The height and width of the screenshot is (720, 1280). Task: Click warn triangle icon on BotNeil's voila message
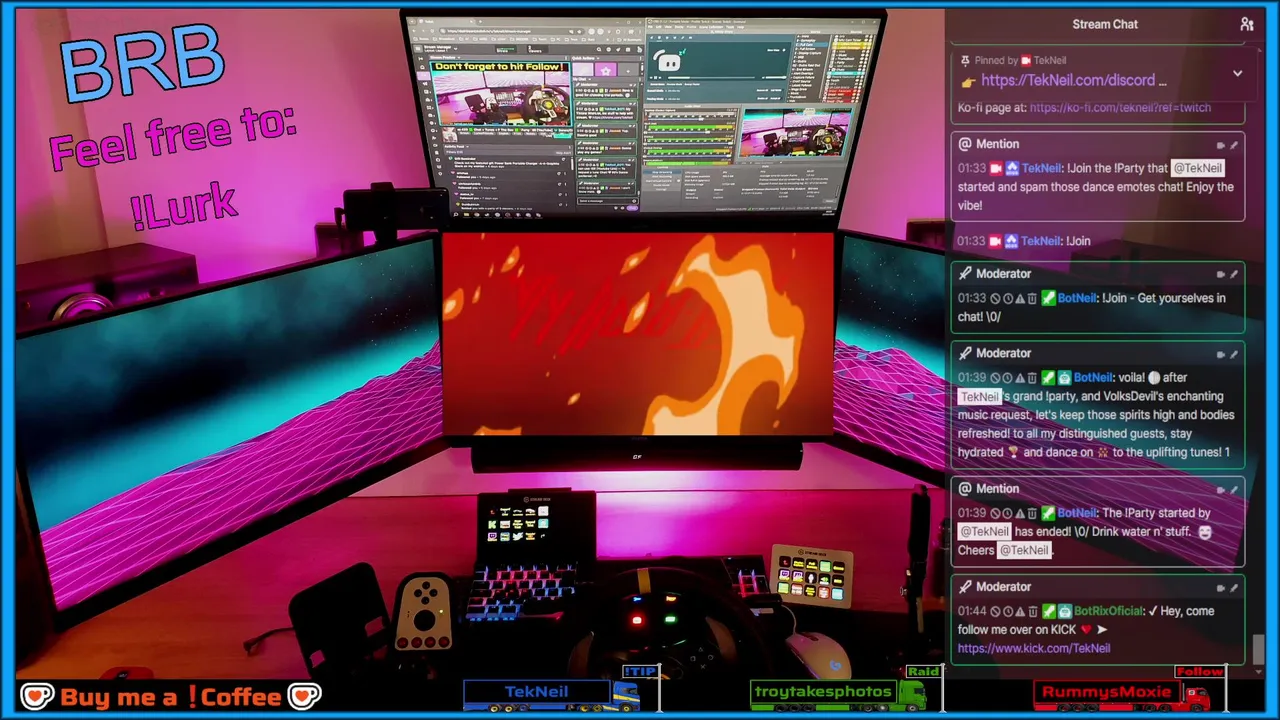[1020, 378]
